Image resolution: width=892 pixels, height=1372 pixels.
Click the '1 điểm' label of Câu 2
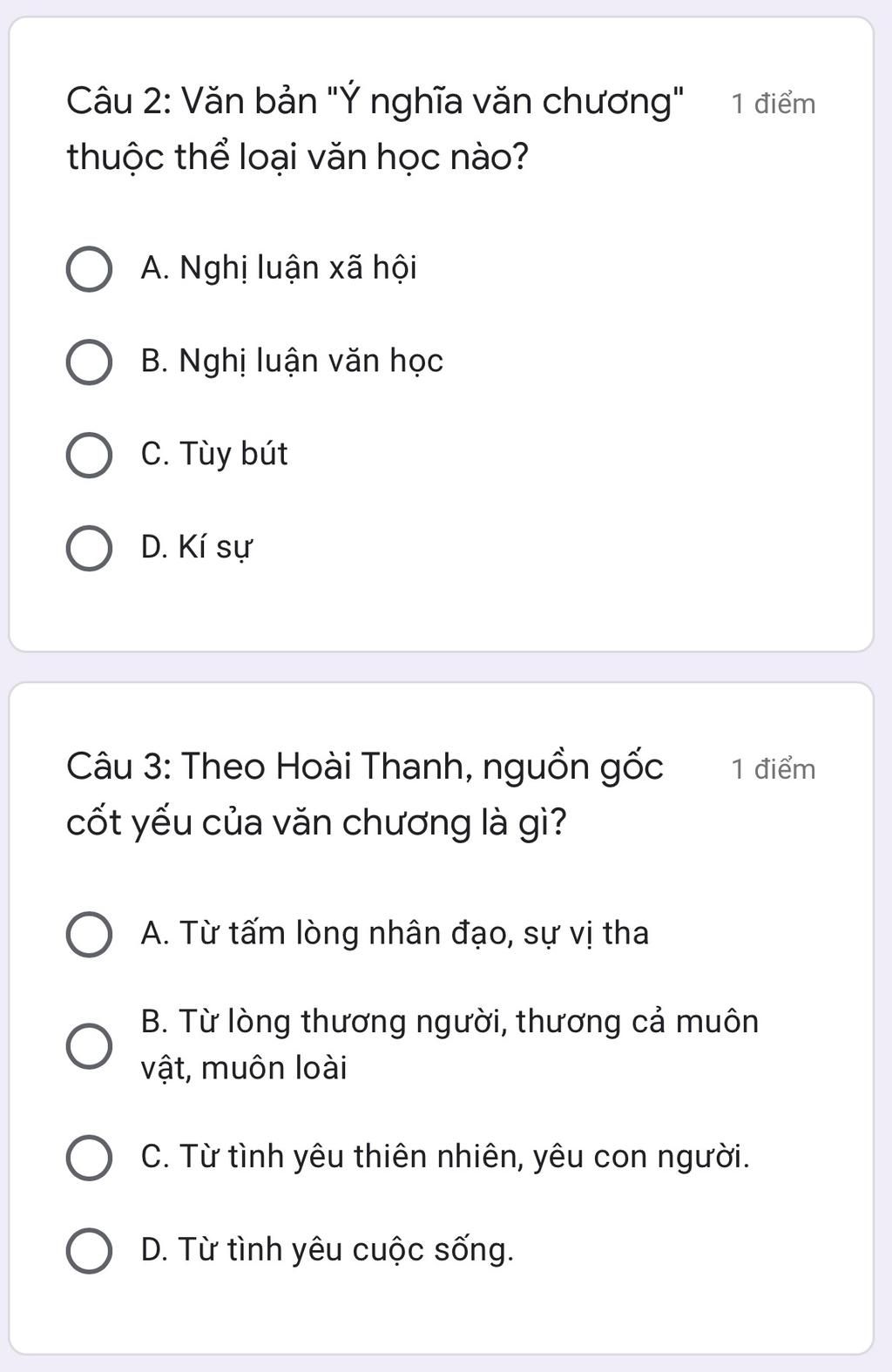(x=774, y=105)
